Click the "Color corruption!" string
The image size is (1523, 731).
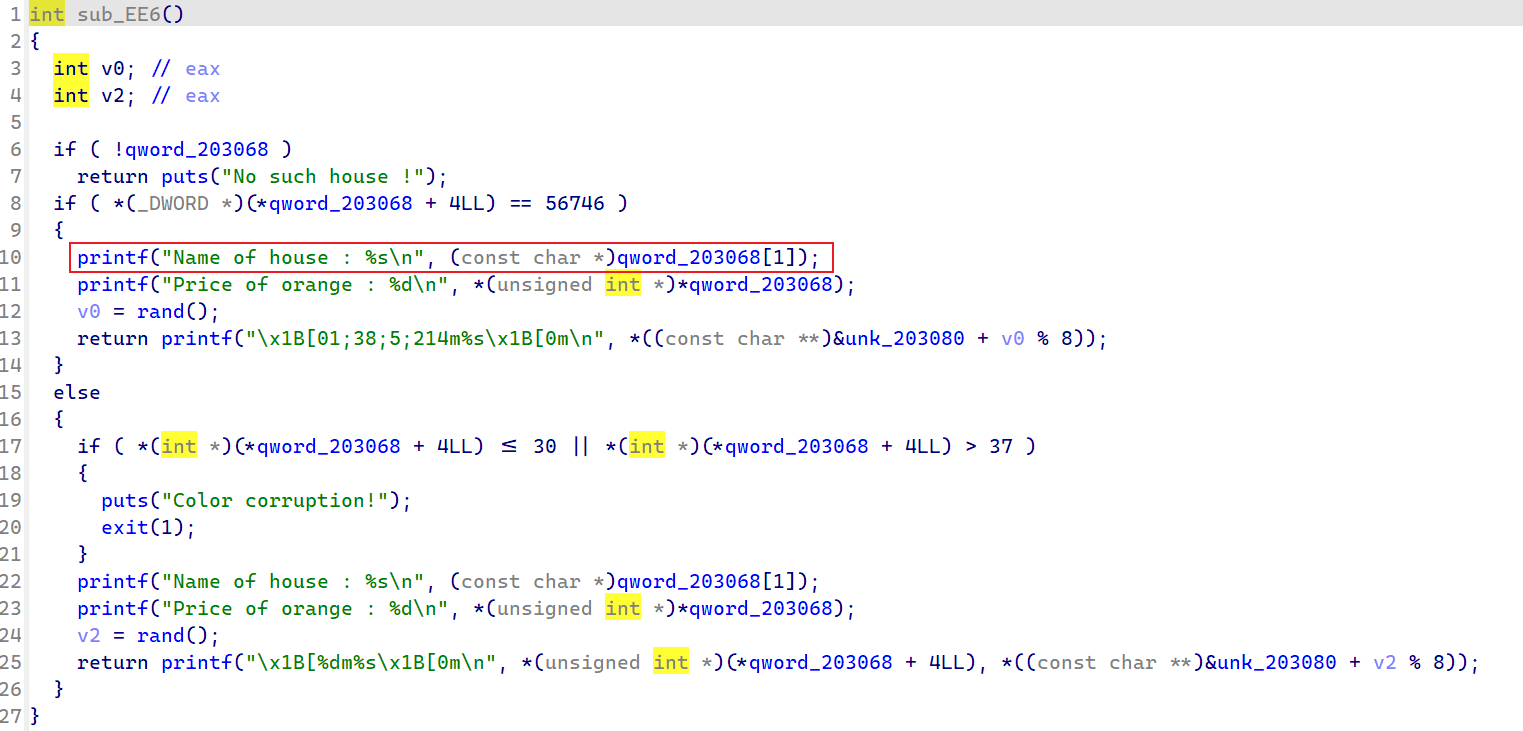point(274,500)
